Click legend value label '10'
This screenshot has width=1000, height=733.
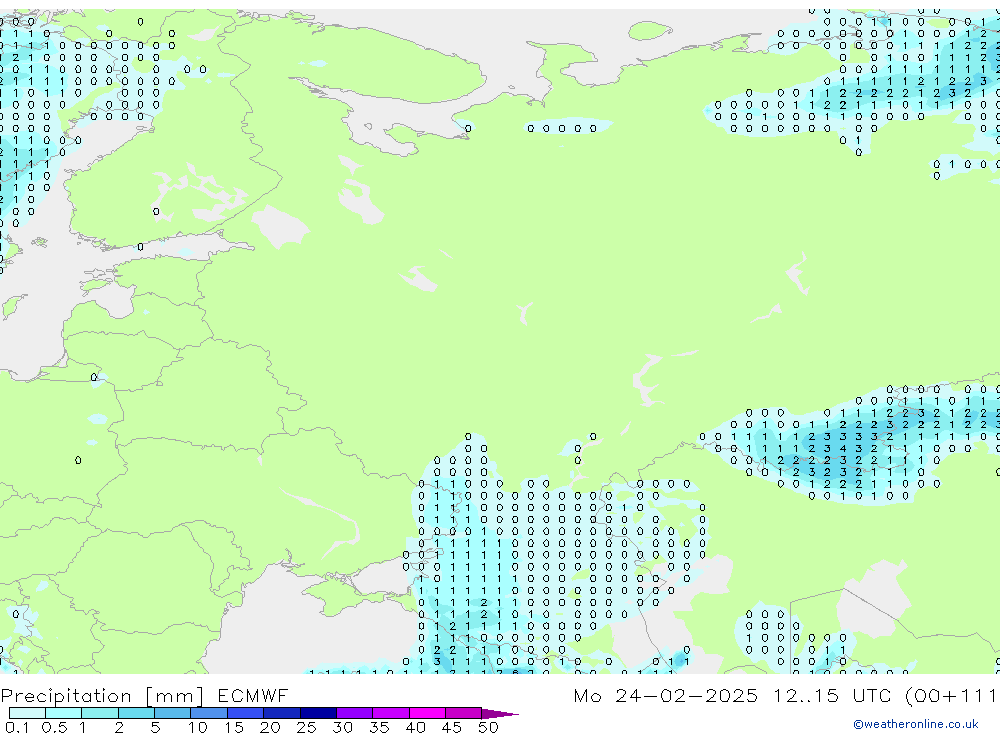pos(197,727)
